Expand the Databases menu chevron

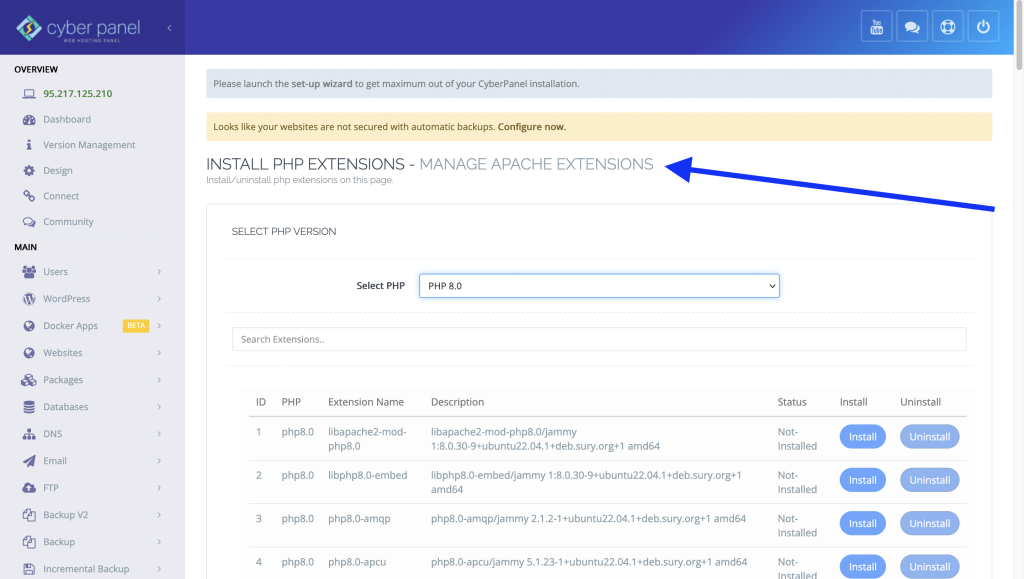159,407
